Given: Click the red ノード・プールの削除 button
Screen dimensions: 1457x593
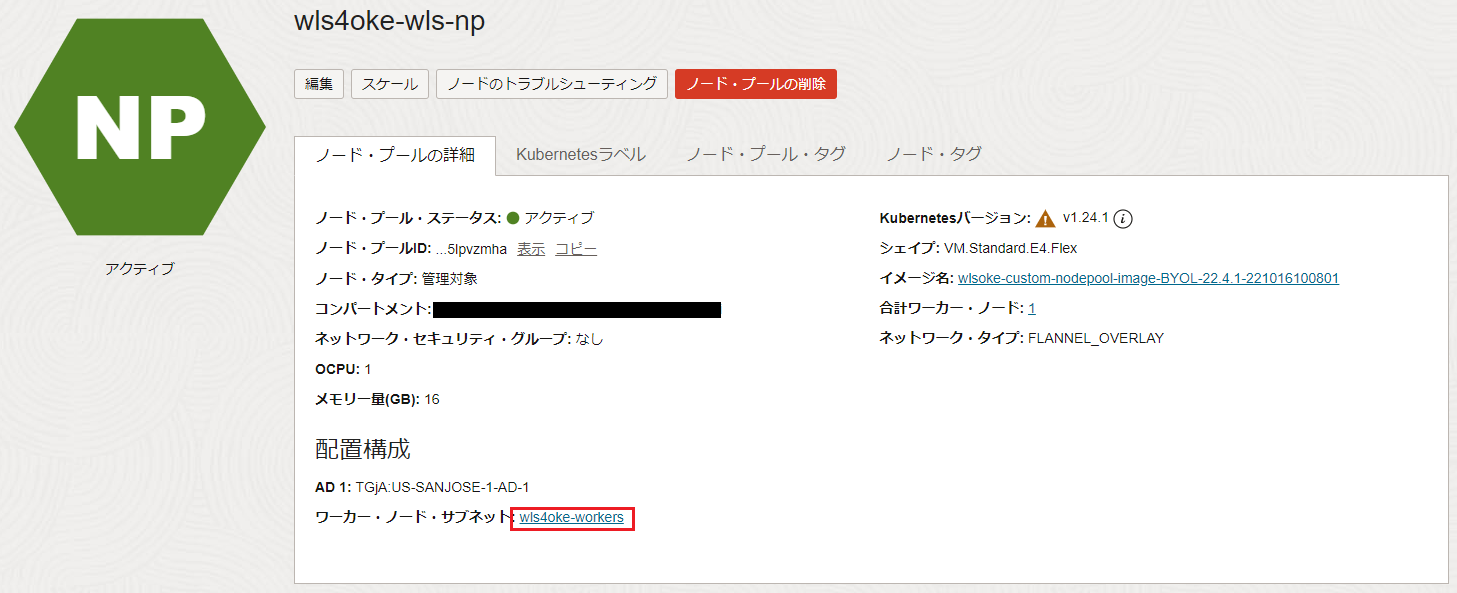Looking at the screenshot, I should click(x=756, y=84).
